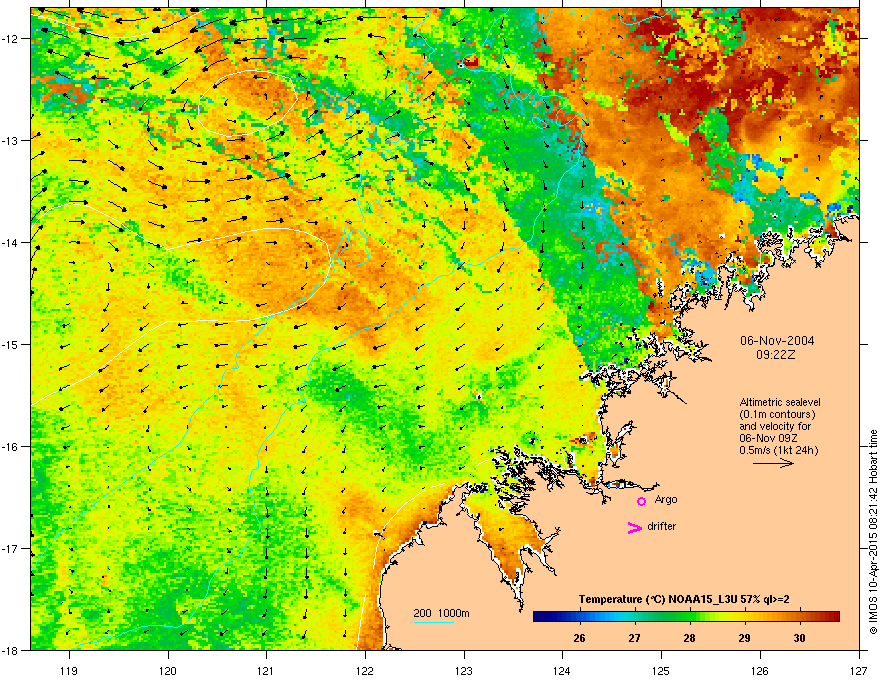Click the magenta drifter arrow symbol in legend

[634, 527]
